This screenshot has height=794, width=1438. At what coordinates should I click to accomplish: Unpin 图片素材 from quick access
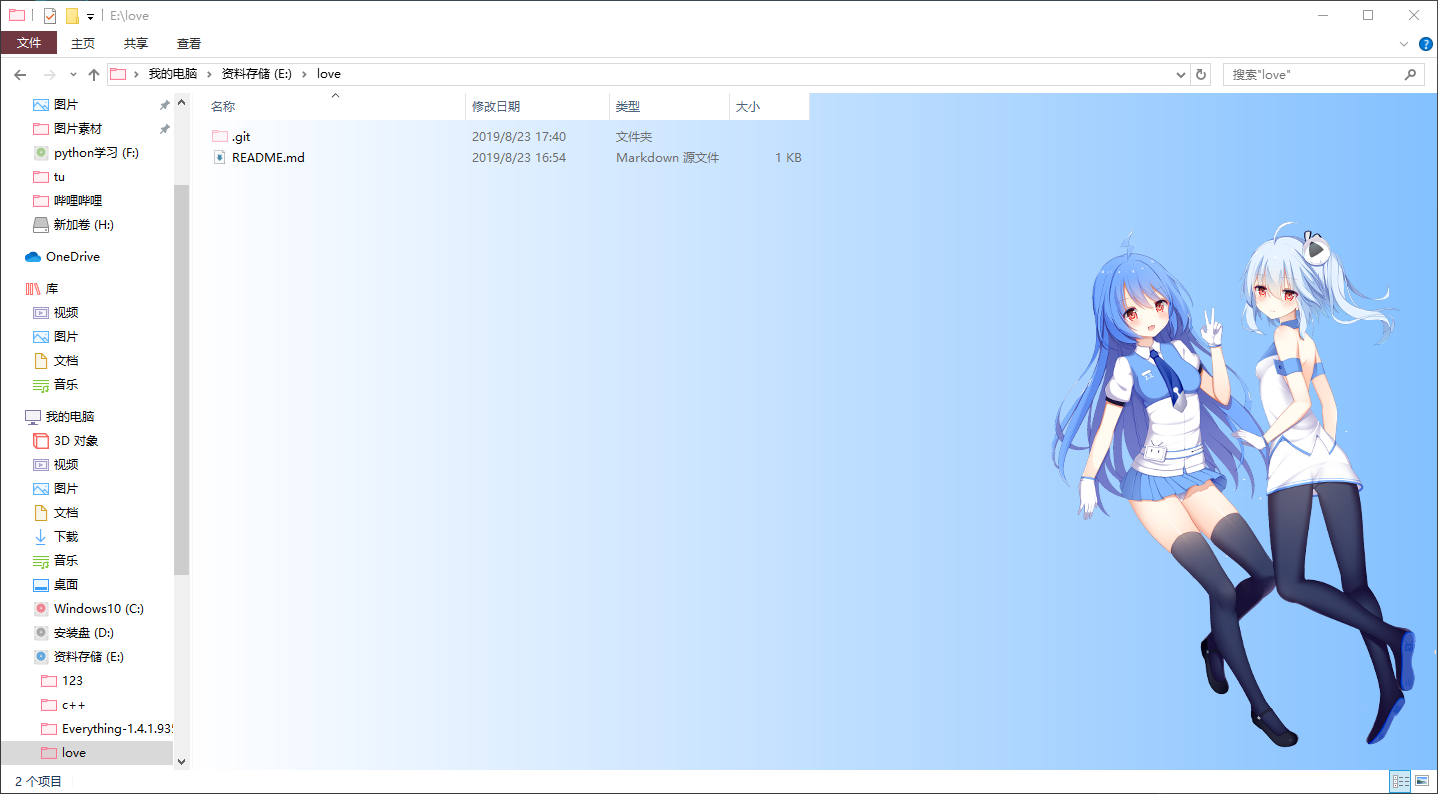click(x=164, y=129)
